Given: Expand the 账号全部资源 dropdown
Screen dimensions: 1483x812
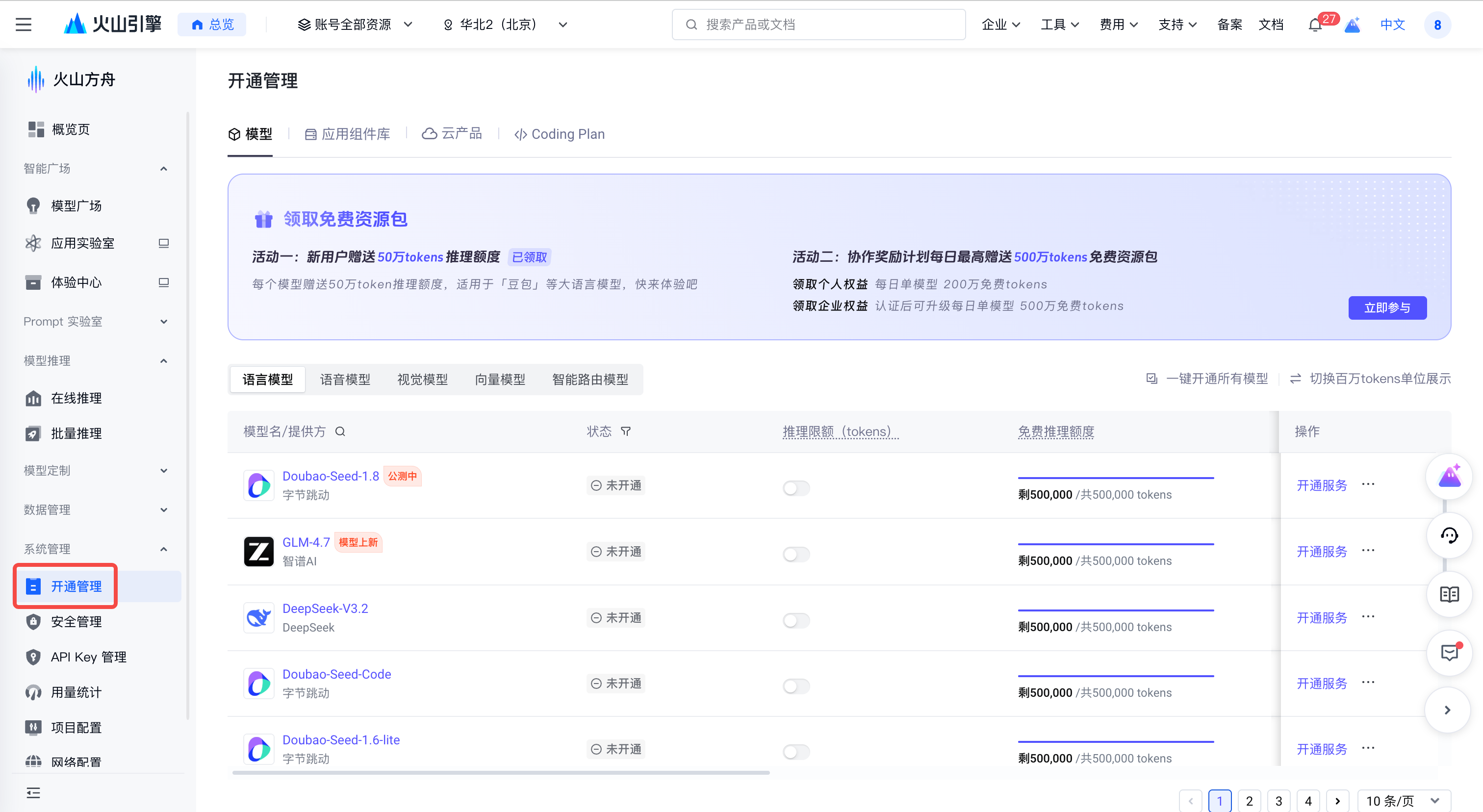Looking at the screenshot, I should pyautogui.click(x=355, y=25).
